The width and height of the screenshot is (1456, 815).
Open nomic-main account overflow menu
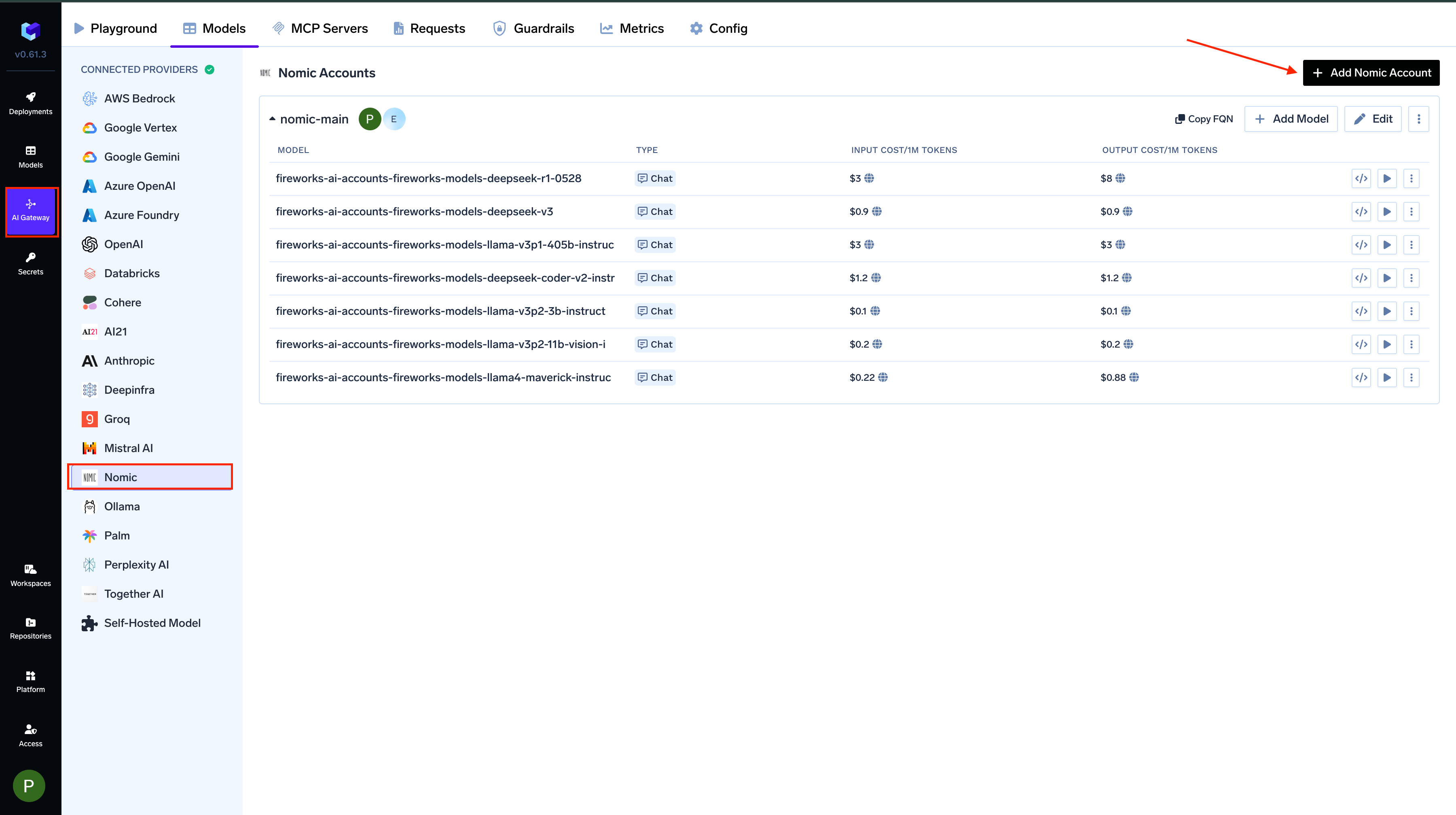coord(1419,119)
